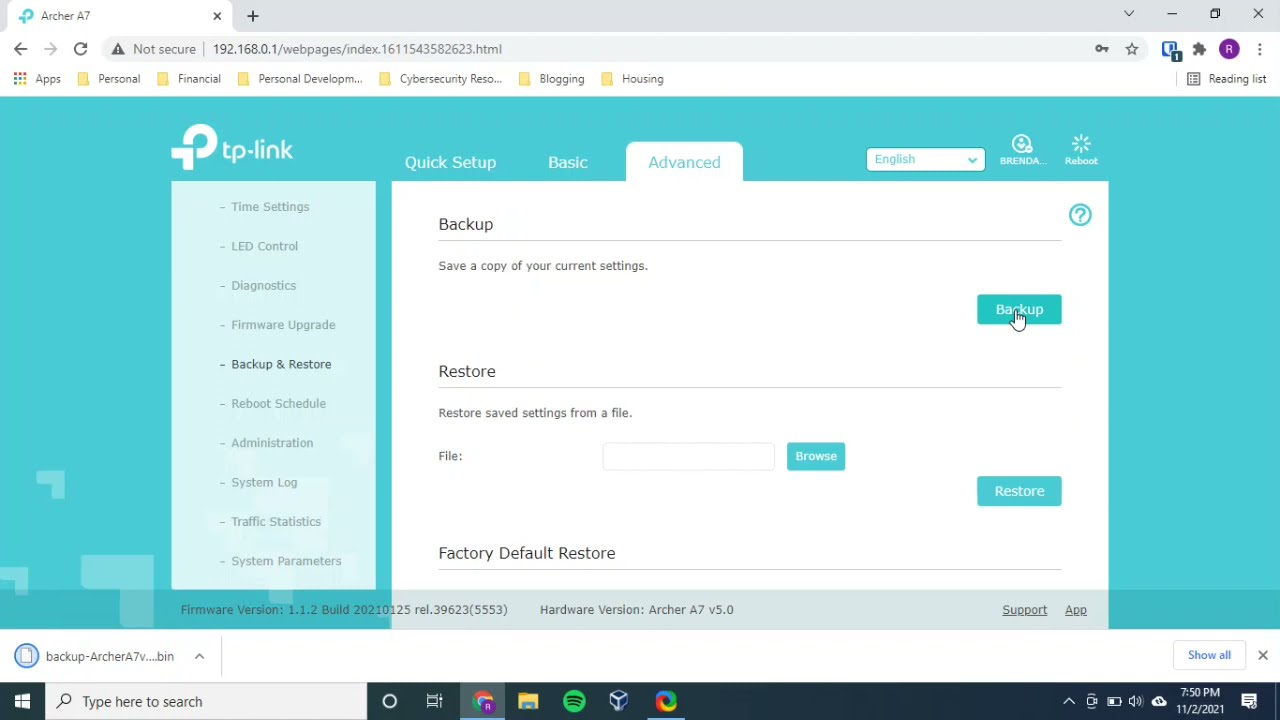The width and height of the screenshot is (1280, 720).
Task: Show hidden system tray icons
Action: pyautogui.click(x=1068, y=701)
